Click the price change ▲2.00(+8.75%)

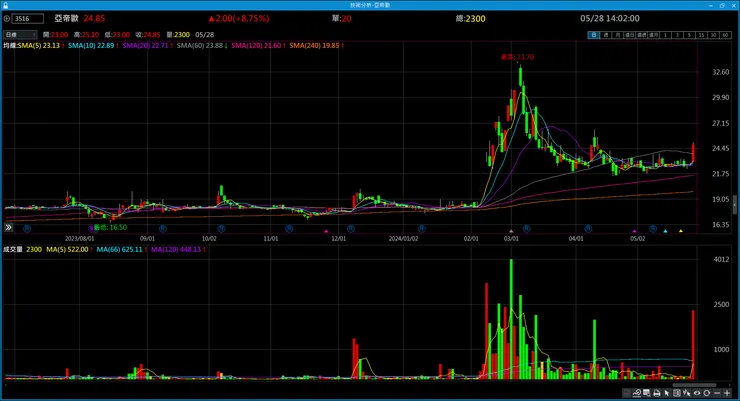coord(239,18)
